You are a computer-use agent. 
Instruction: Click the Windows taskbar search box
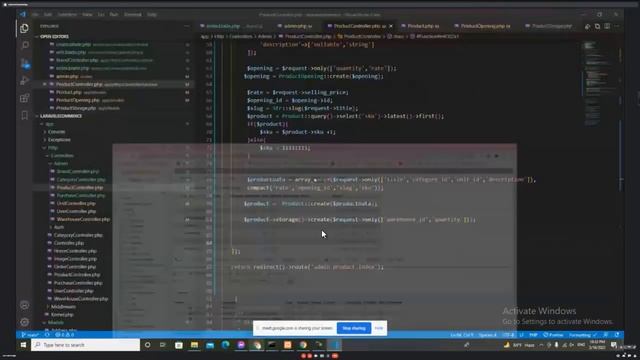click(x=85, y=345)
